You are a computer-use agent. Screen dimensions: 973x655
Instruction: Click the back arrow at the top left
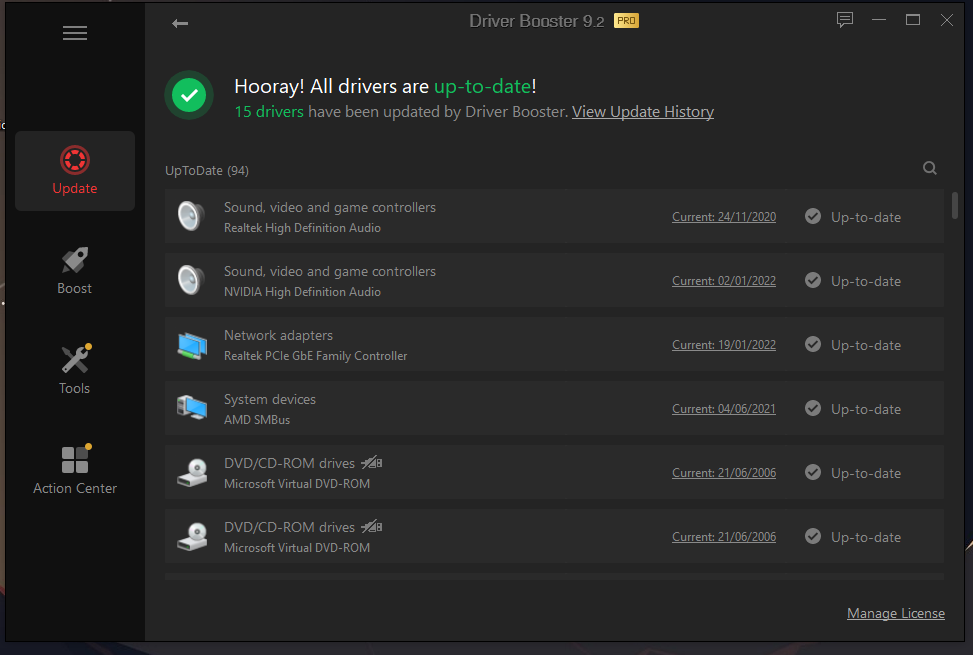click(180, 22)
